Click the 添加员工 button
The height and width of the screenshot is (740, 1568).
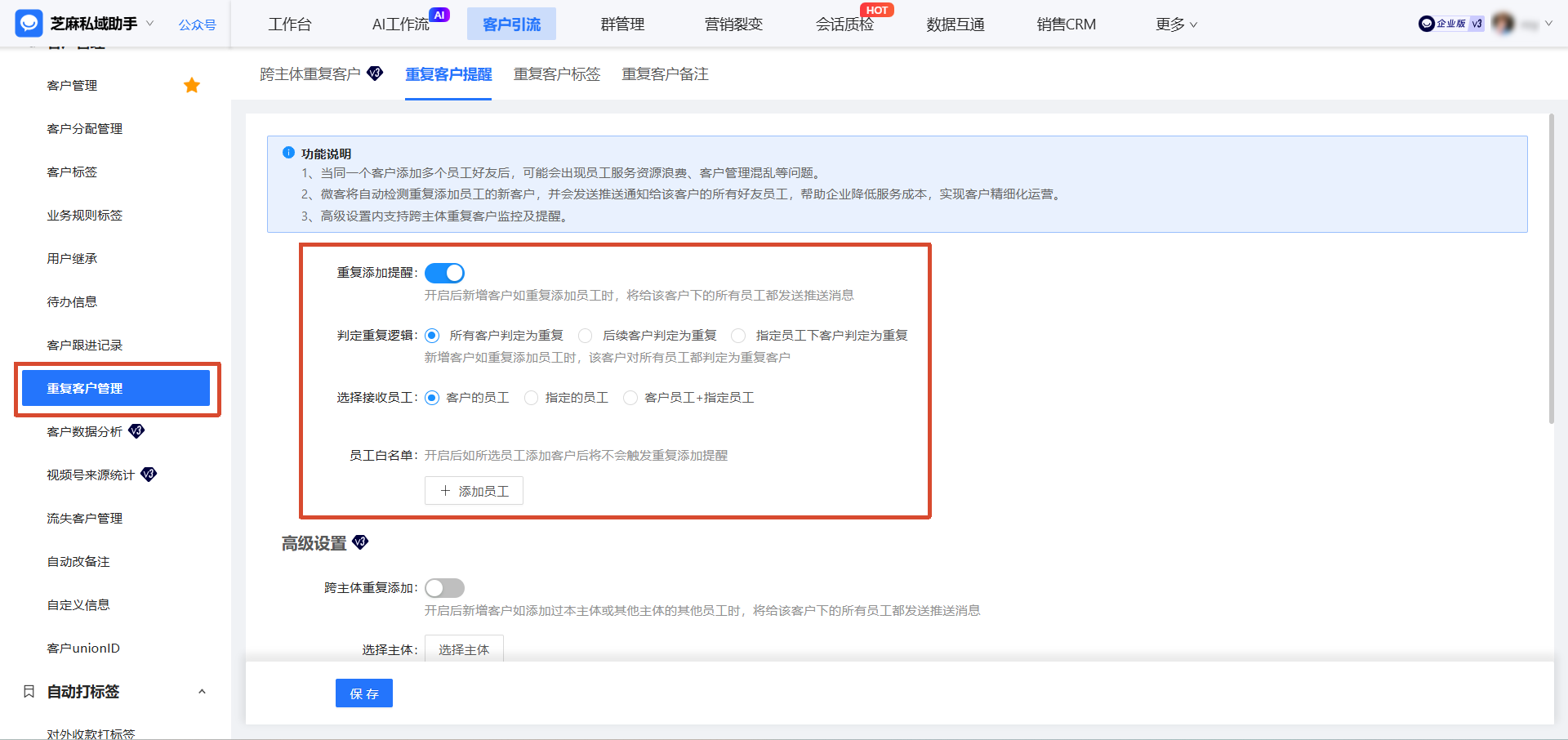click(x=474, y=490)
